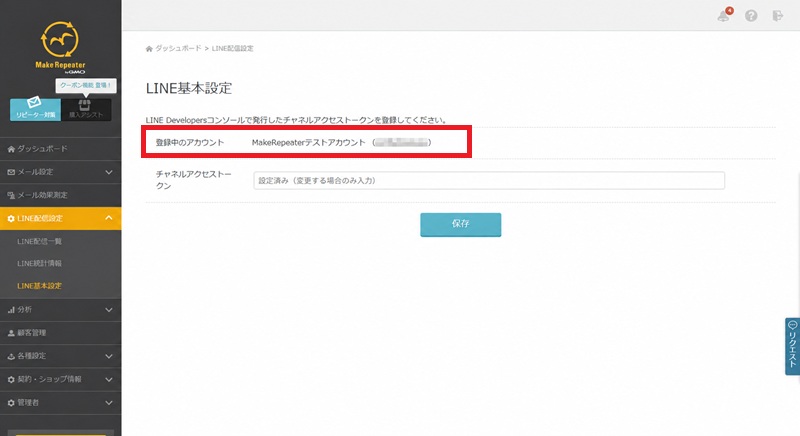This screenshot has height=436, width=800.
Task: Expand the メール設定 chevron
Action: [109, 172]
